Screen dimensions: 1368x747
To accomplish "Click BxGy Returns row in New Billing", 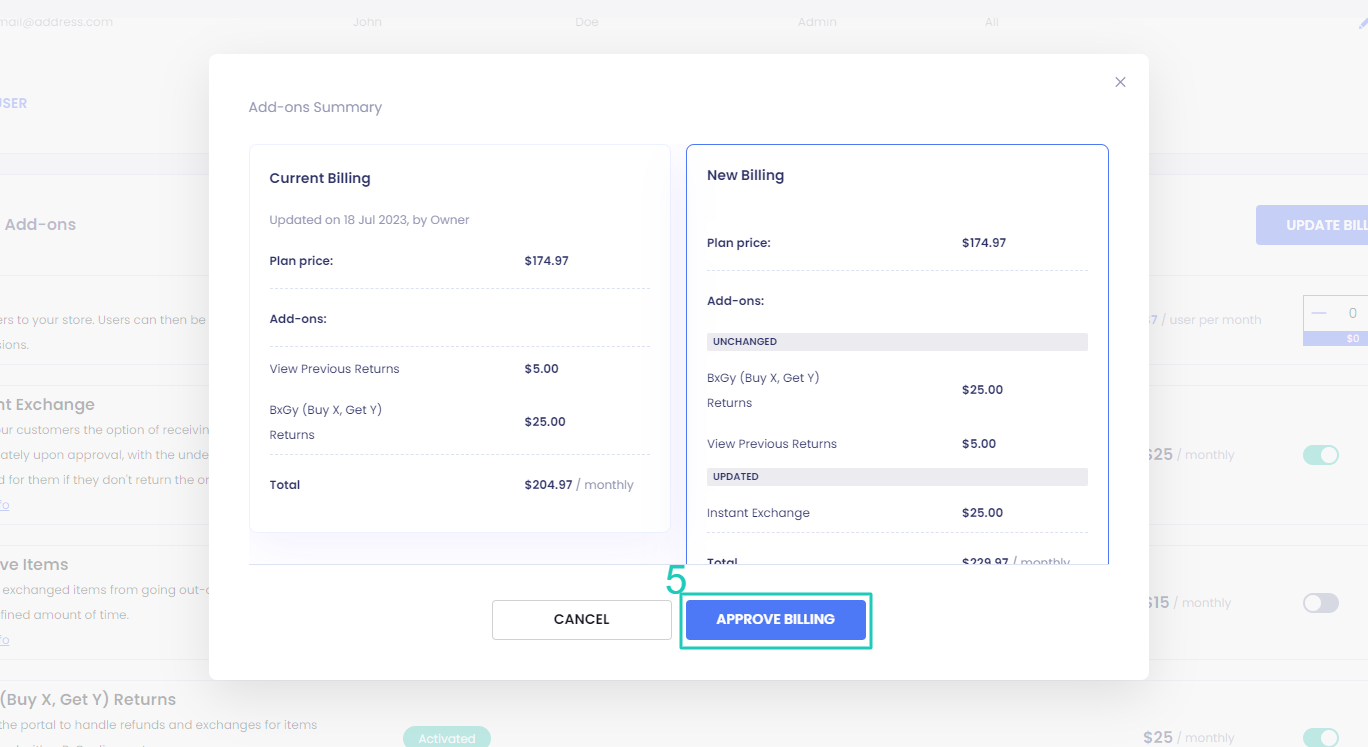I will (x=897, y=390).
